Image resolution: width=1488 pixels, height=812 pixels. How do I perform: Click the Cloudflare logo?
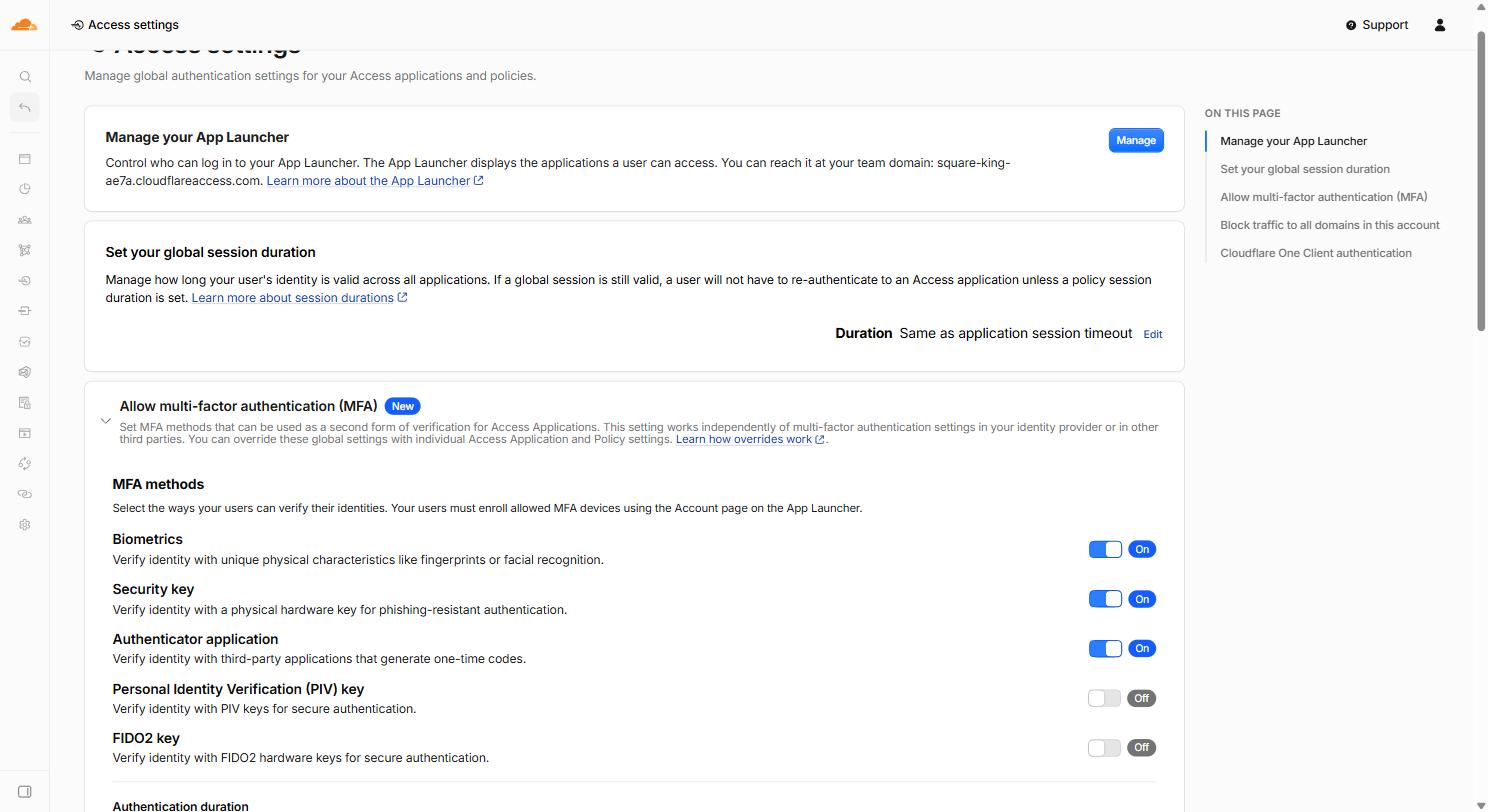click(x=24, y=24)
